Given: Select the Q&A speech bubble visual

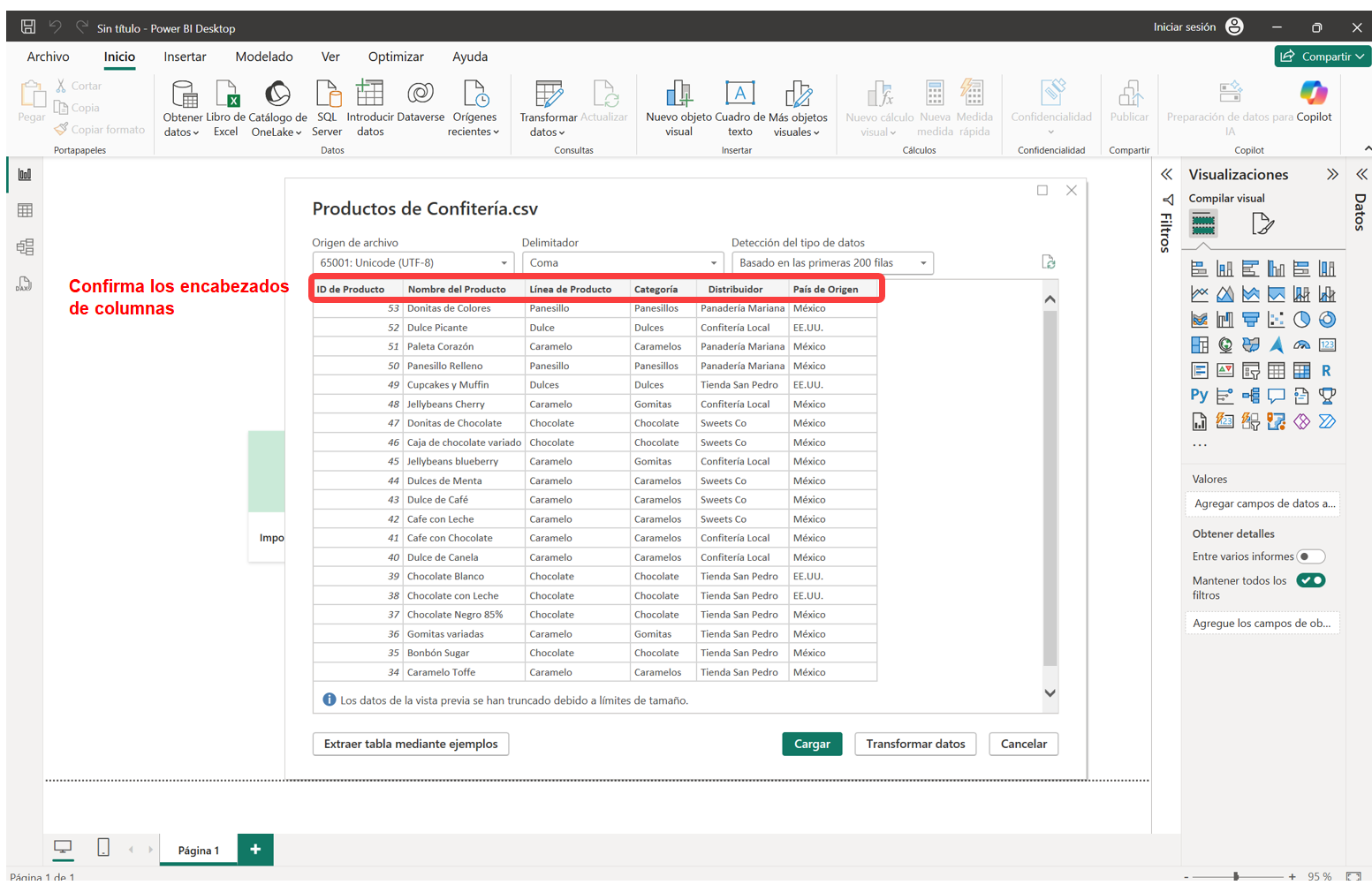Looking at the screenshot, I should (1277, 396).
